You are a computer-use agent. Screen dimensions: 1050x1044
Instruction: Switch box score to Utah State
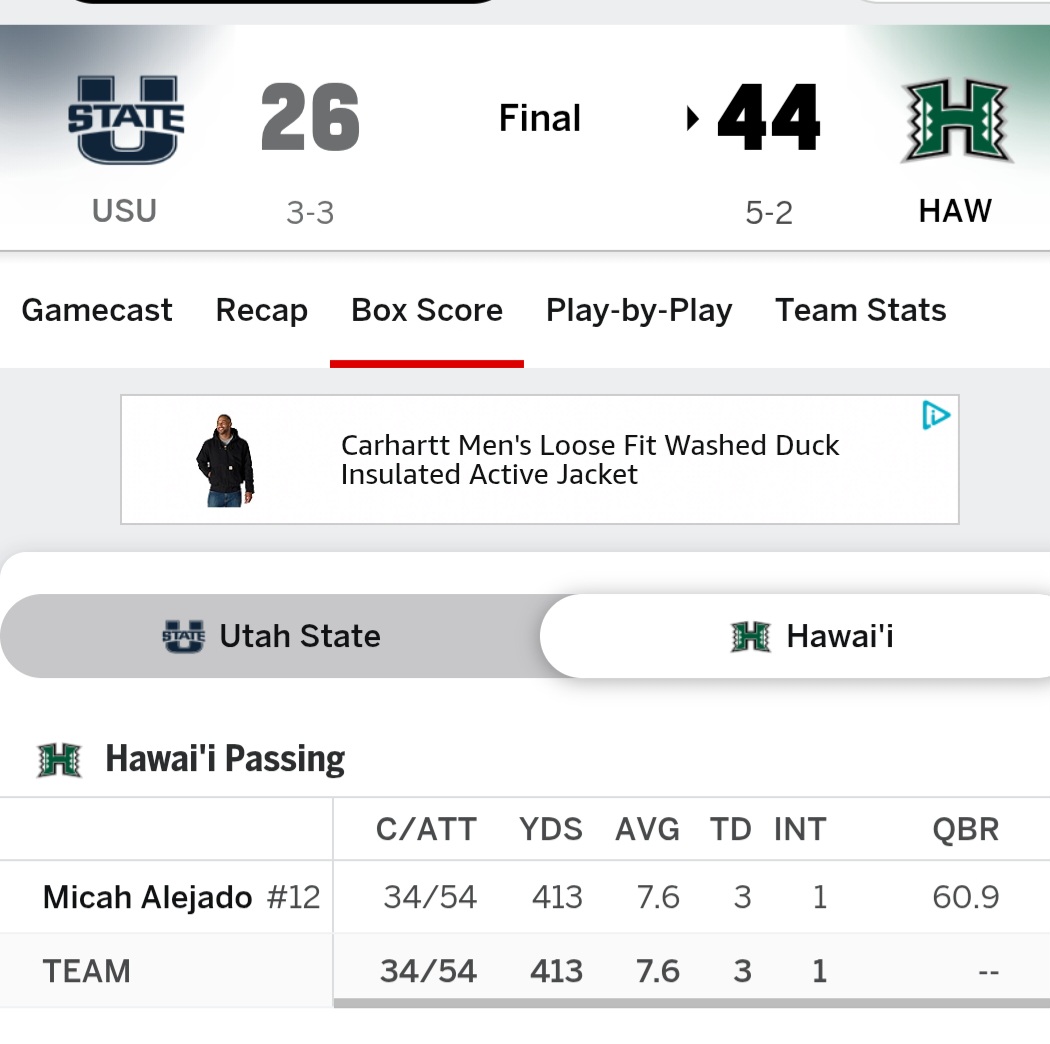point(271,636)
